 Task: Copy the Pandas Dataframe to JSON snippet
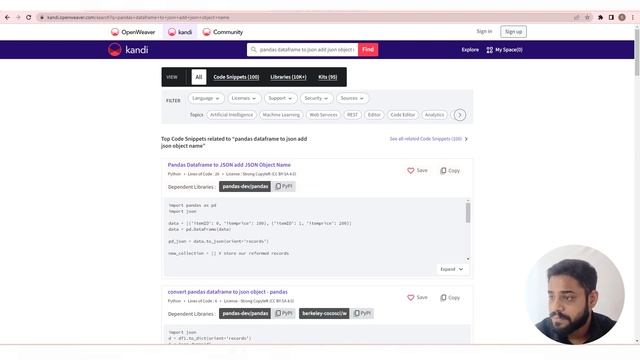point(450,171)
